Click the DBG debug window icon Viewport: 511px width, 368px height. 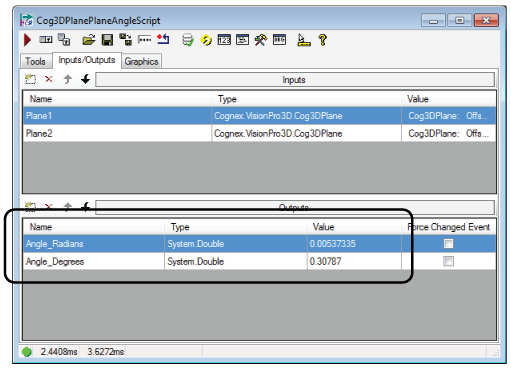tap(279, 40)
